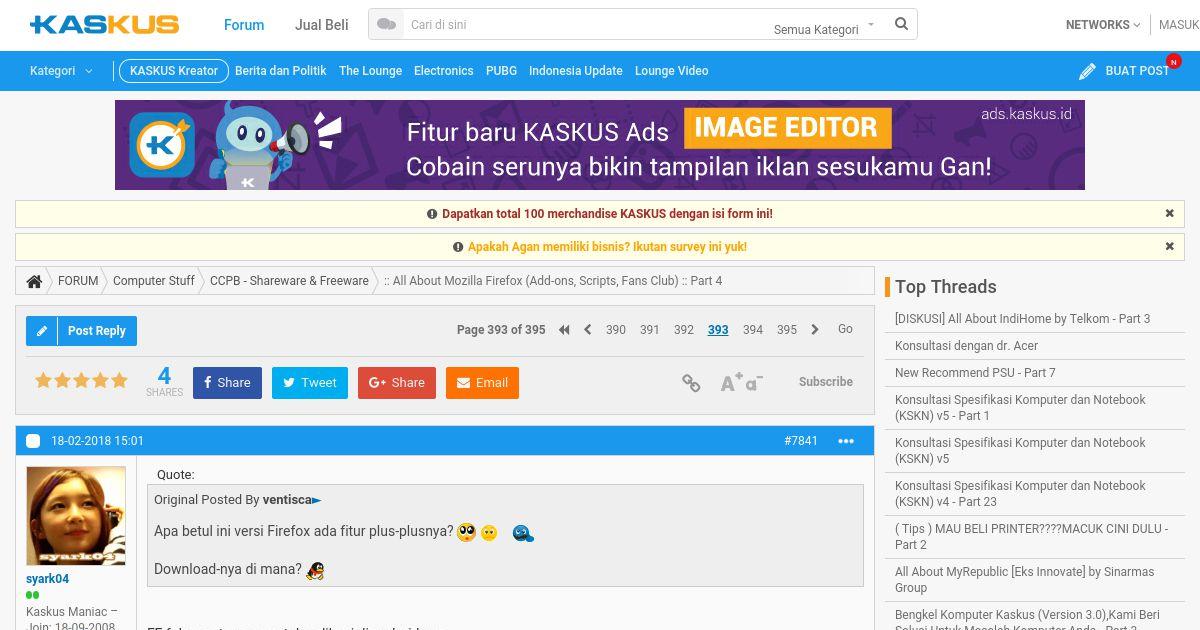This screenshot has height=630, width=1200.
Task: Open the three-dots menu on post #7841
Action: tap(846, 441)
